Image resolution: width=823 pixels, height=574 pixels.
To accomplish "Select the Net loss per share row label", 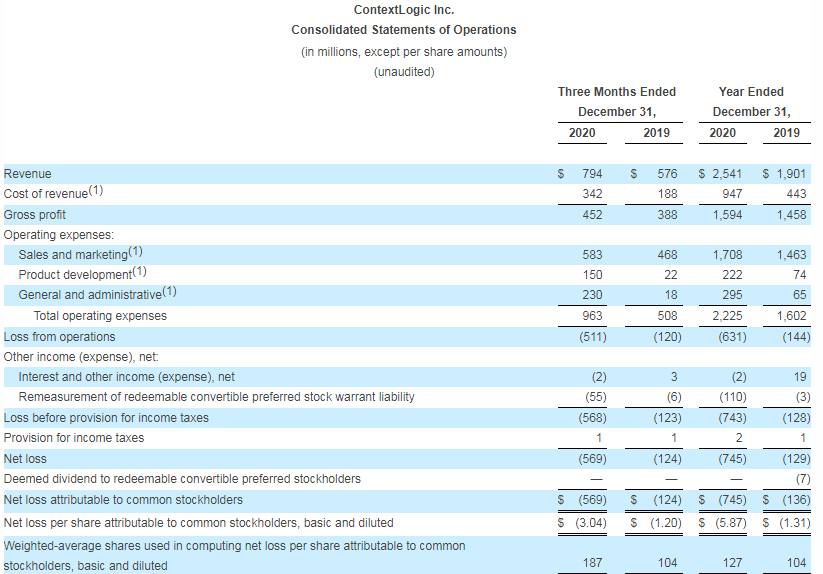I will [198, 522].
